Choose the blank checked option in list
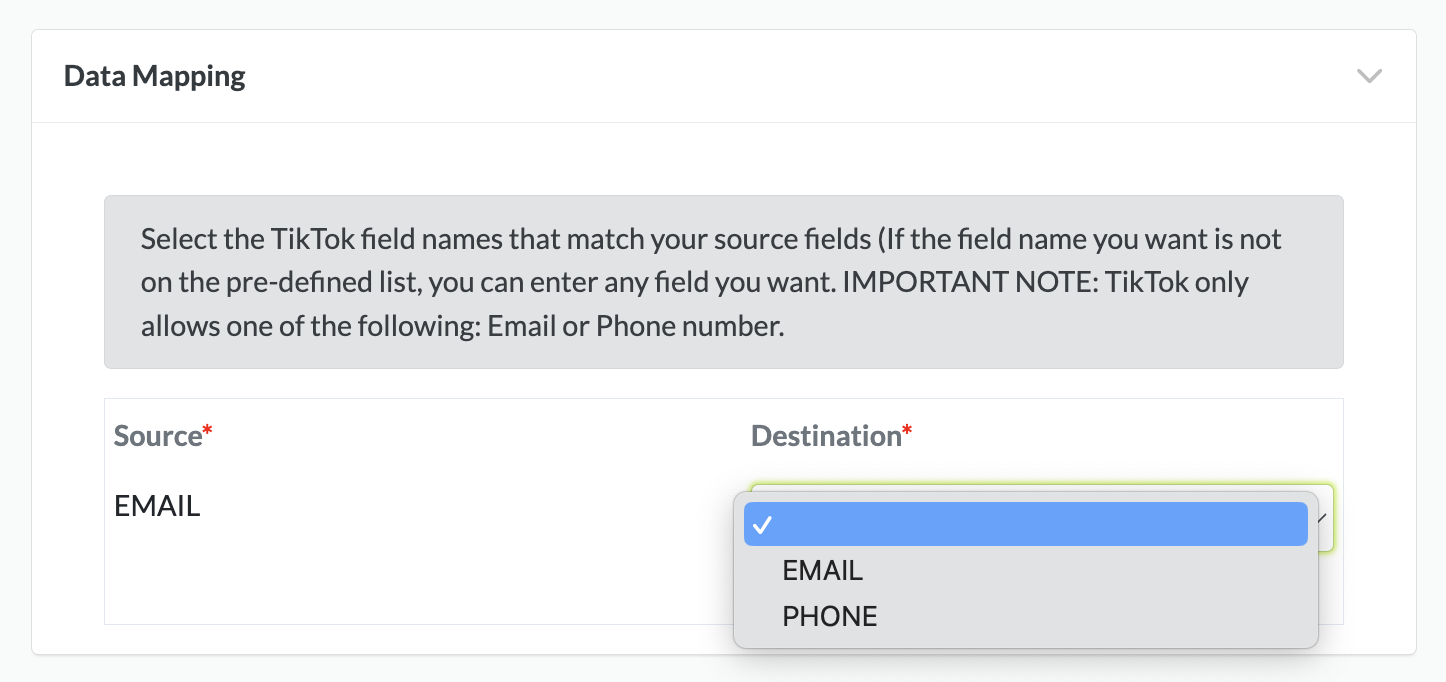This screenshot has height=682, width=1446. [x=1025, y=525]
